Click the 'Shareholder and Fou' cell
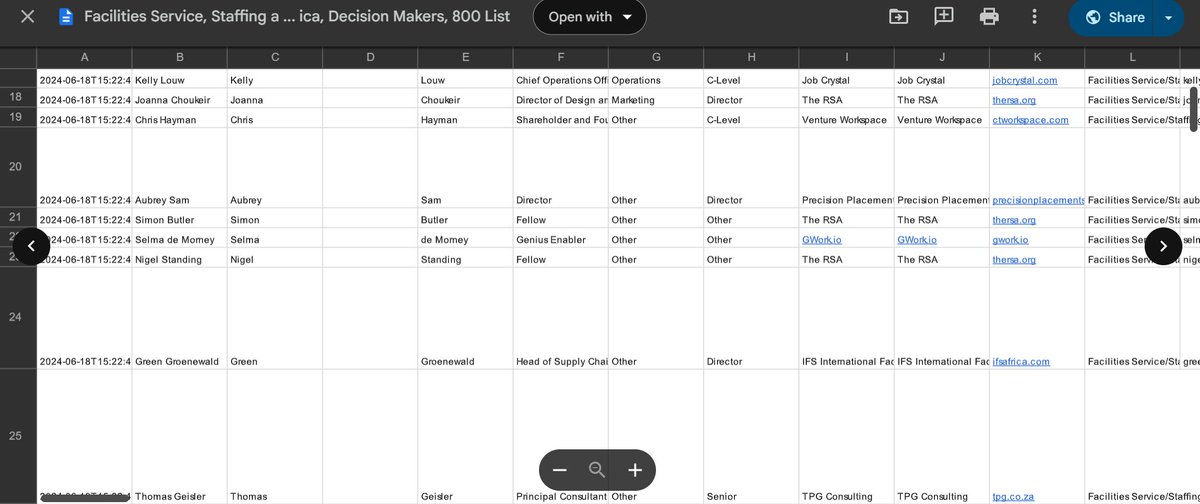Image resolution: width=1200 pixels, height=504 pixels. [x=560, y=120]
